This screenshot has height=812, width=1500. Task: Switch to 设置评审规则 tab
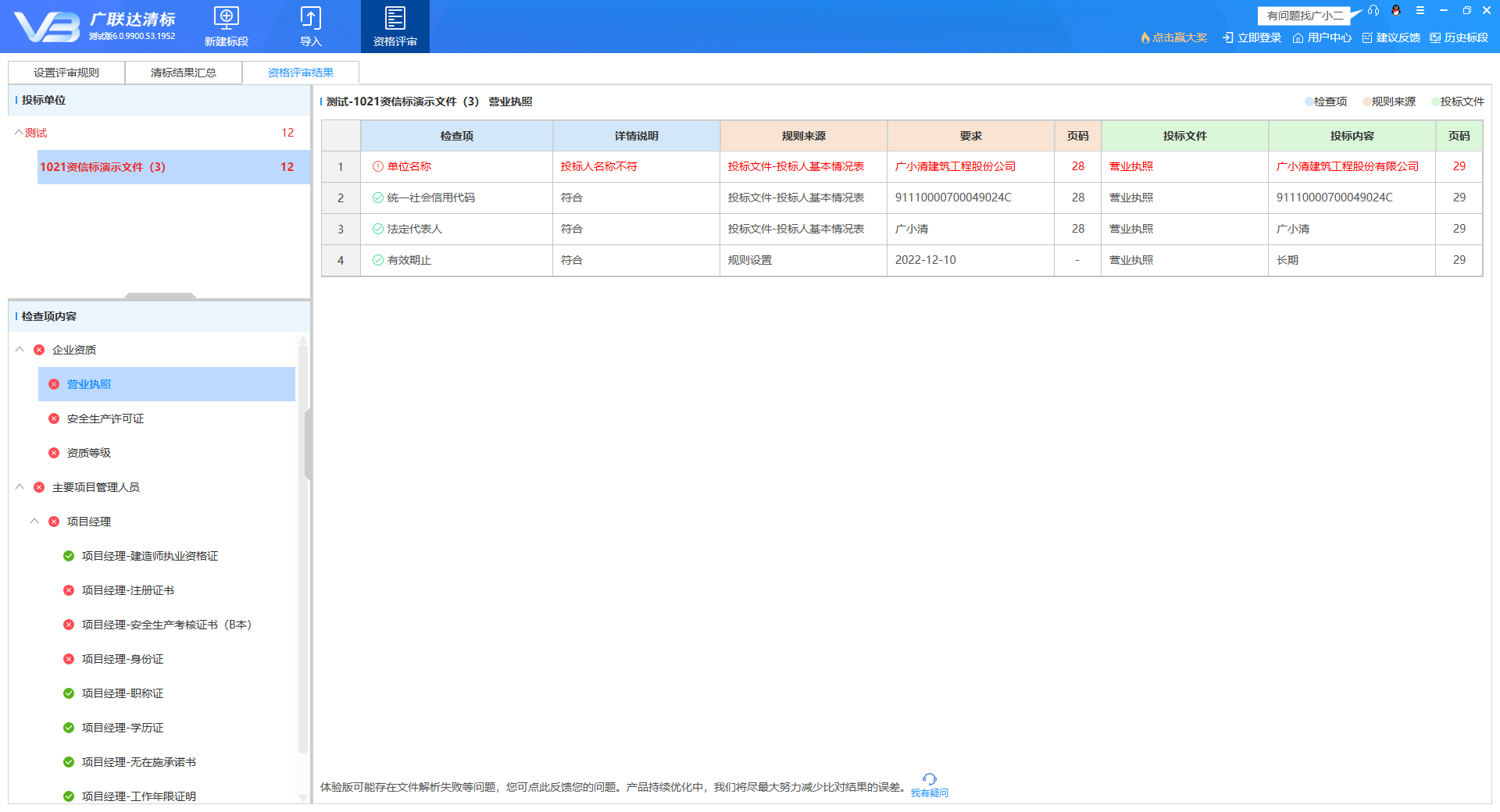click(66, 73)
